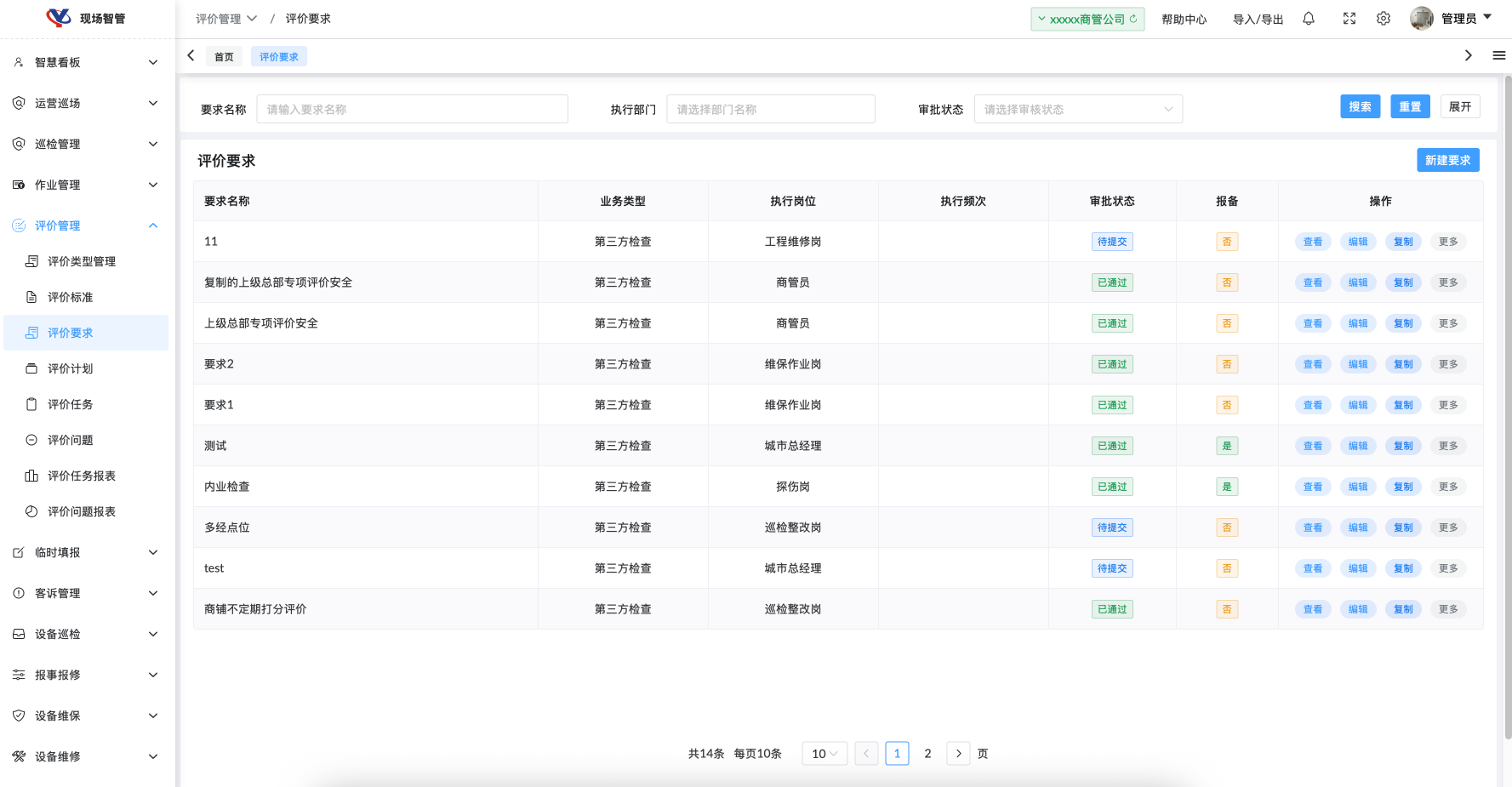Click the 要求名称 input field

[x=412, y=109]
